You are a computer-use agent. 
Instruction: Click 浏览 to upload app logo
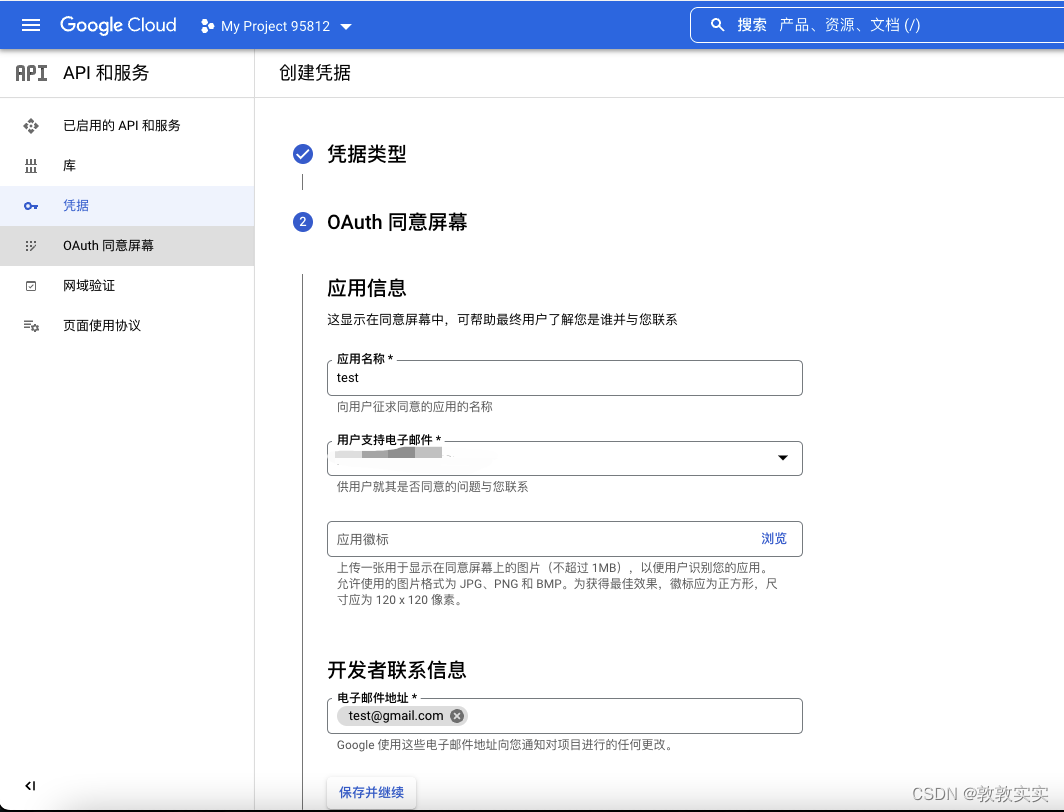click(773, 539)
